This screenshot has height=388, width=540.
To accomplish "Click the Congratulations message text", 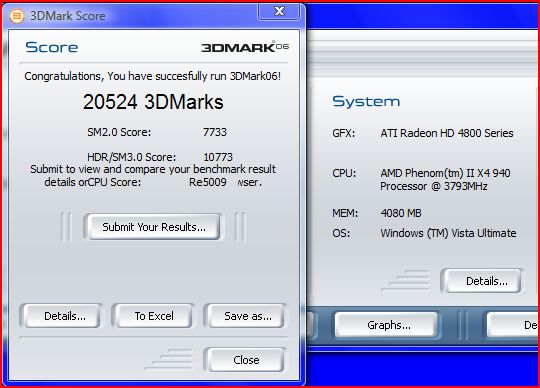I will [153, 76].
